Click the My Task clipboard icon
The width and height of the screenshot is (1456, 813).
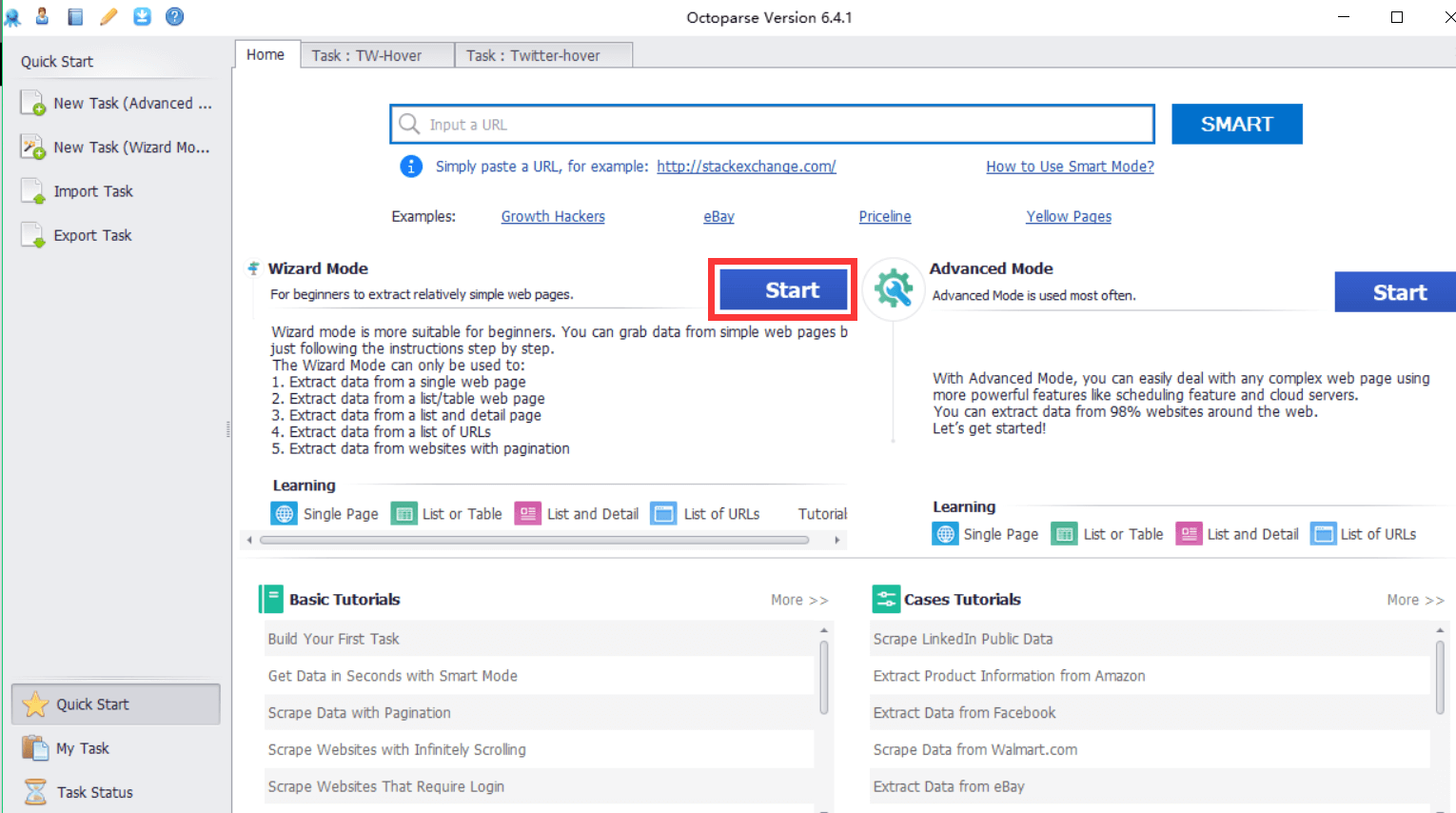click(x=35, y=748)
